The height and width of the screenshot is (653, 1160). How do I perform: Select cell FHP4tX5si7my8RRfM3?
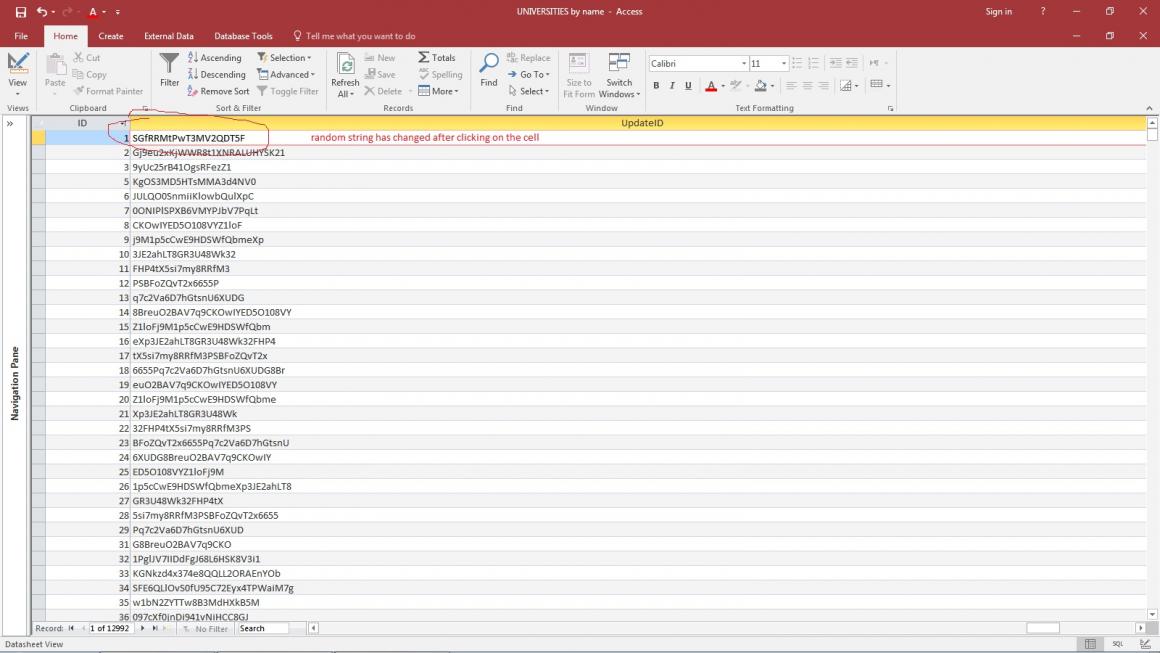click(x=638, y=269)
